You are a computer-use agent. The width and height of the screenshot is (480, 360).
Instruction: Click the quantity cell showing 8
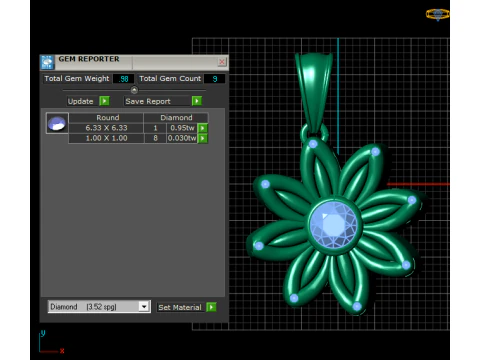pos(155,138)
